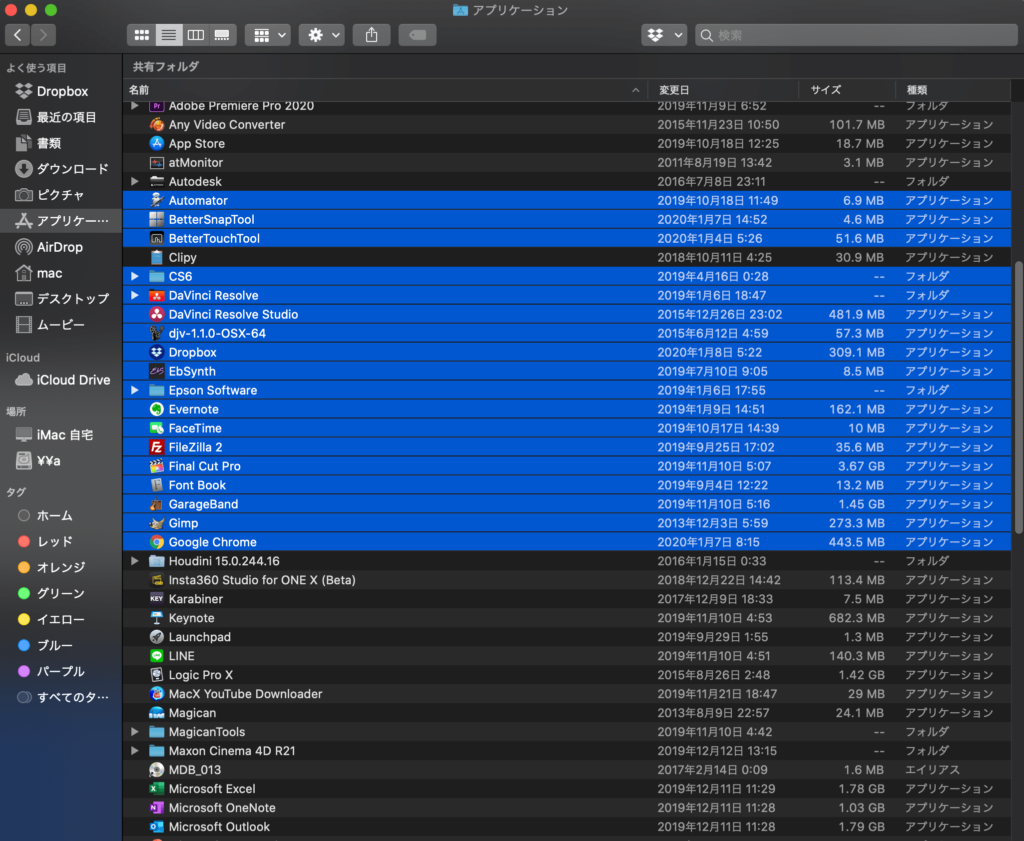Image resolution: width=1024 pixels, height=841 pixels.
Task: Click the 検索 search field
Action: [x=856, y=35]
